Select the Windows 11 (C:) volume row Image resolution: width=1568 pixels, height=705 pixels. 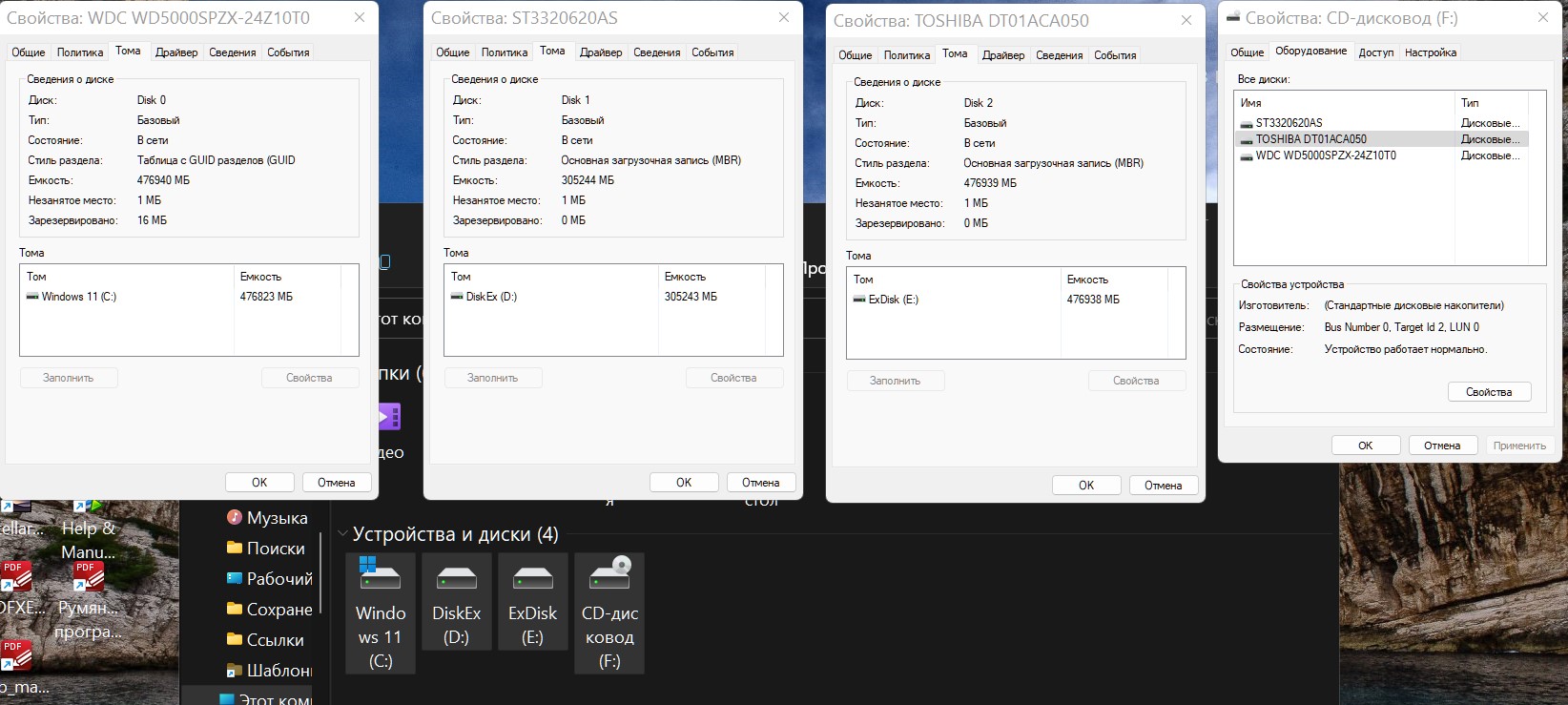[x=78, y=297]
